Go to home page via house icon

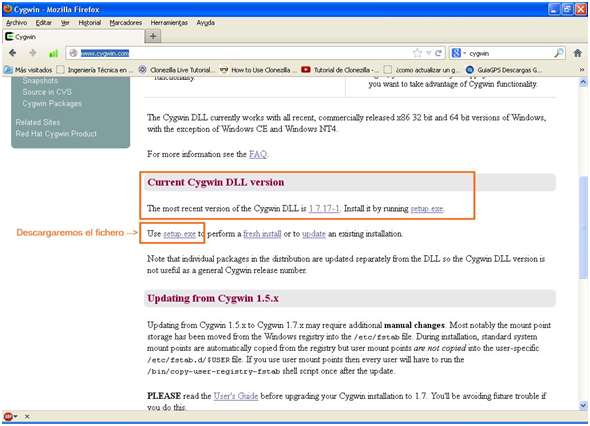(578, 53)
